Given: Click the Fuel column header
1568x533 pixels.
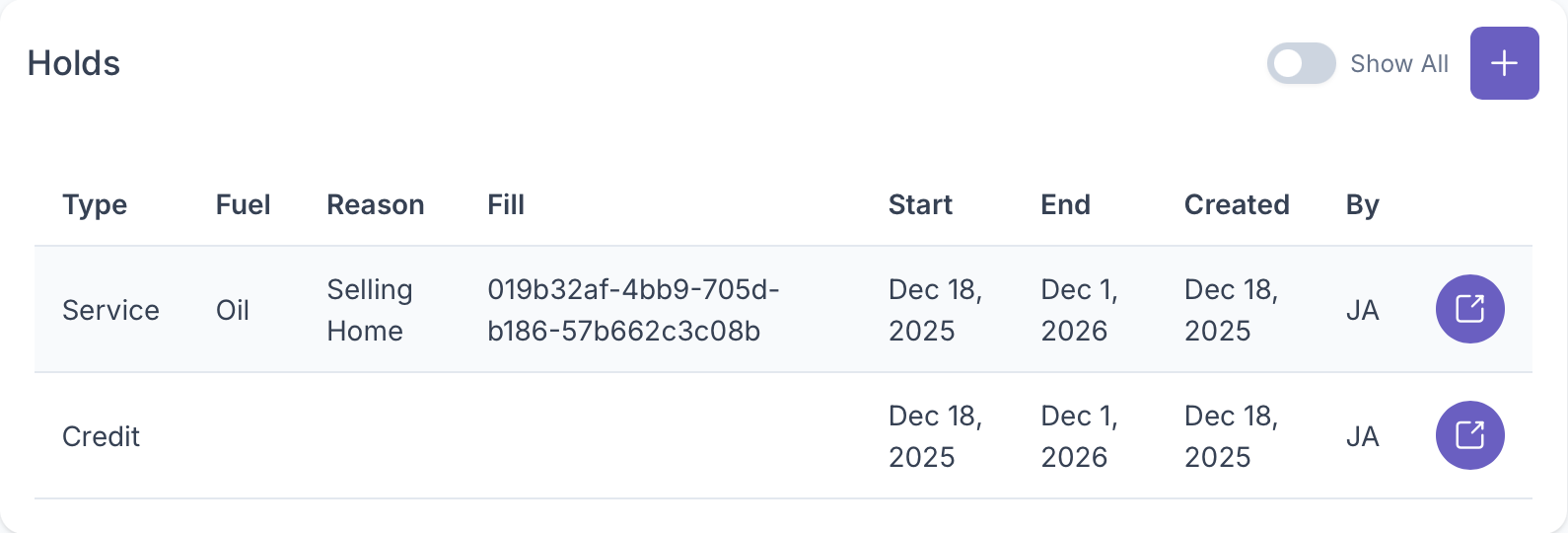Looking at the screenshot, I should [x=243, y=204].
